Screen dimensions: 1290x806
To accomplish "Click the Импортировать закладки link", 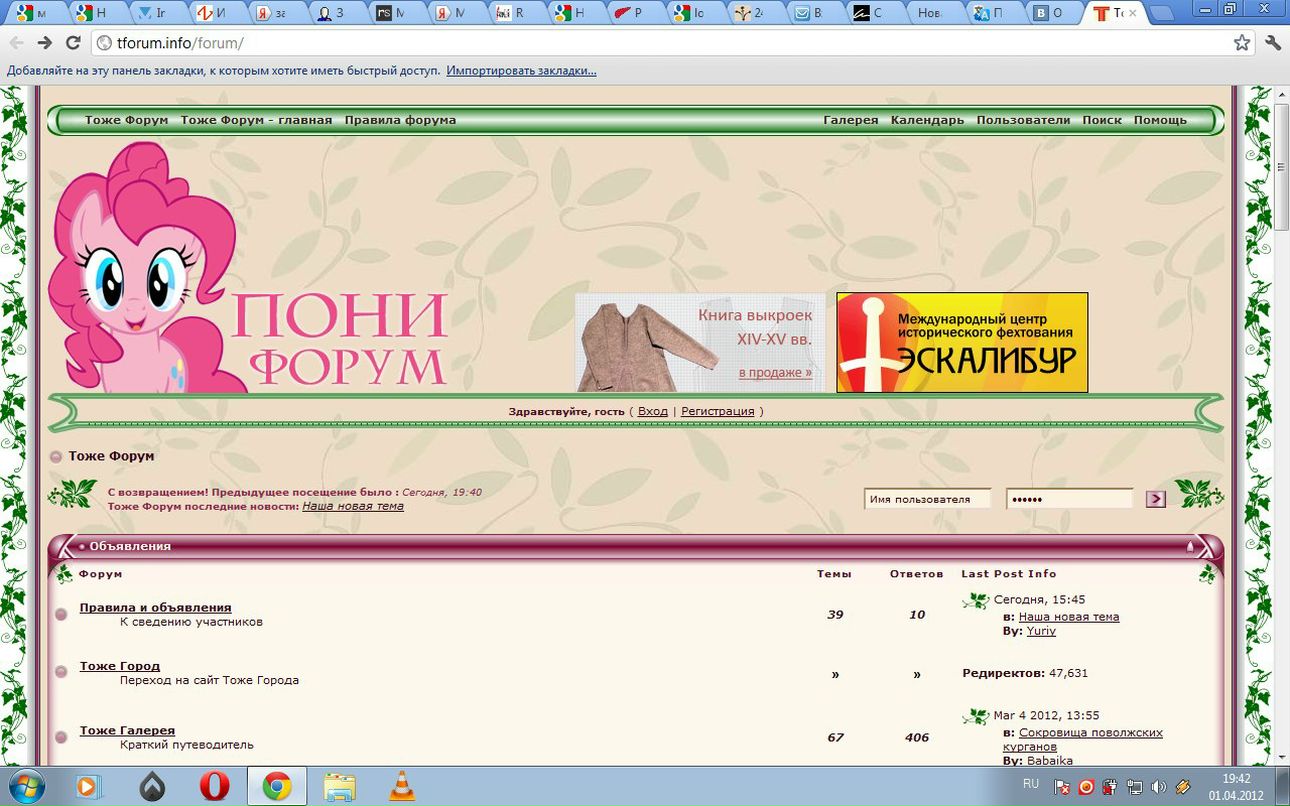I will 521,71.
